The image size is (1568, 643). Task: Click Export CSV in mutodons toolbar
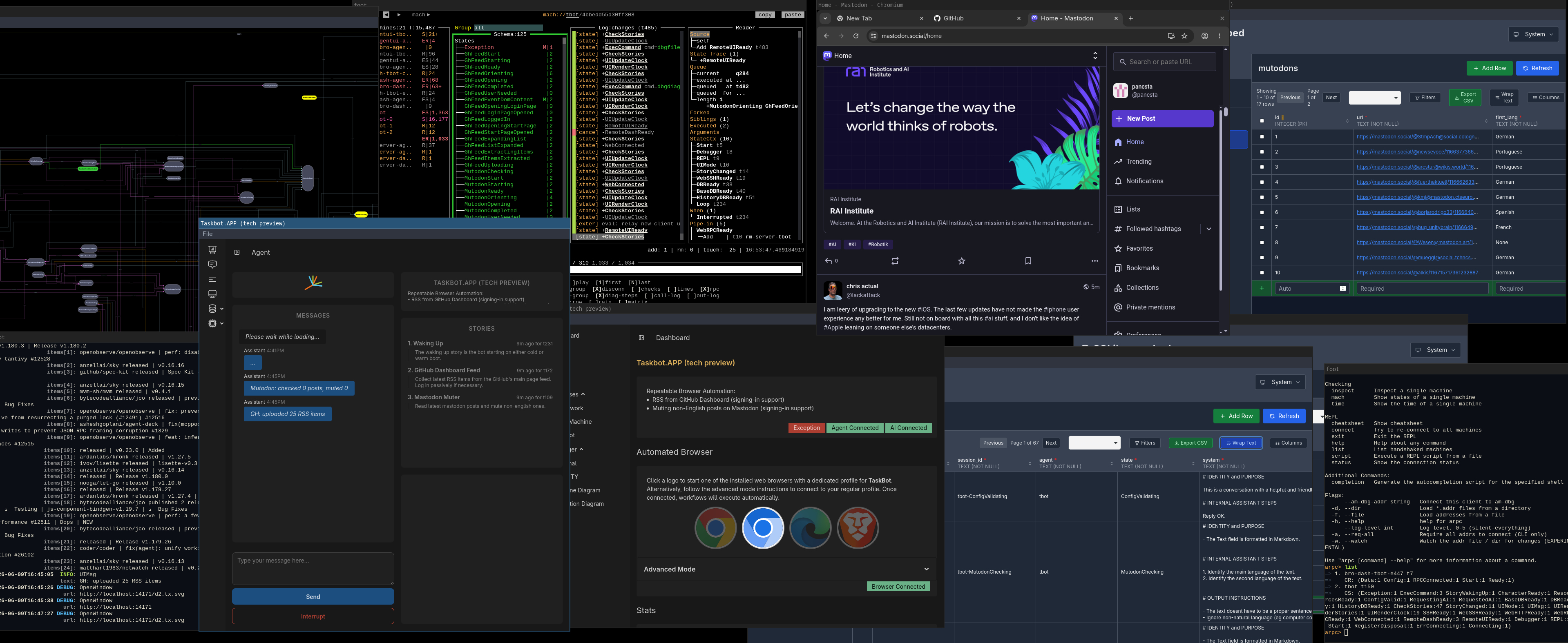1465,97
